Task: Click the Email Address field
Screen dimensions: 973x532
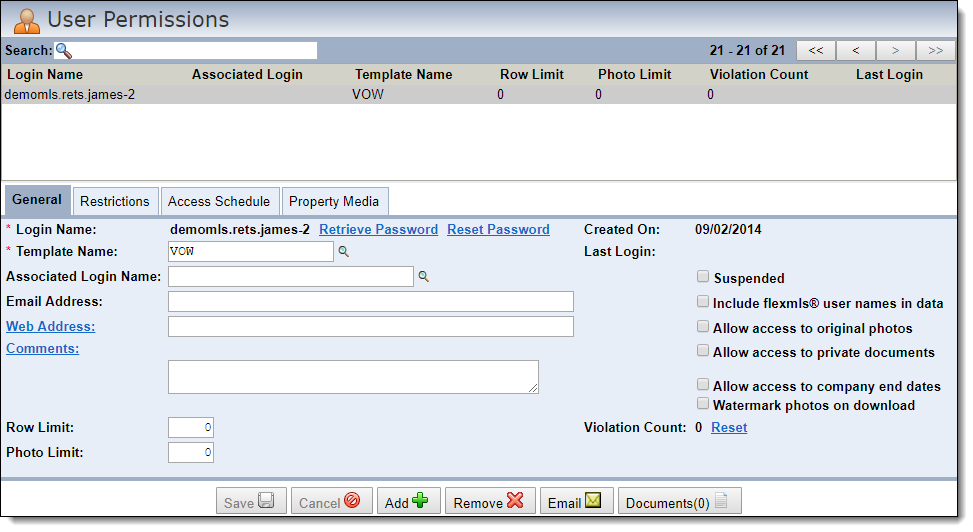Action: pos(370,302)
